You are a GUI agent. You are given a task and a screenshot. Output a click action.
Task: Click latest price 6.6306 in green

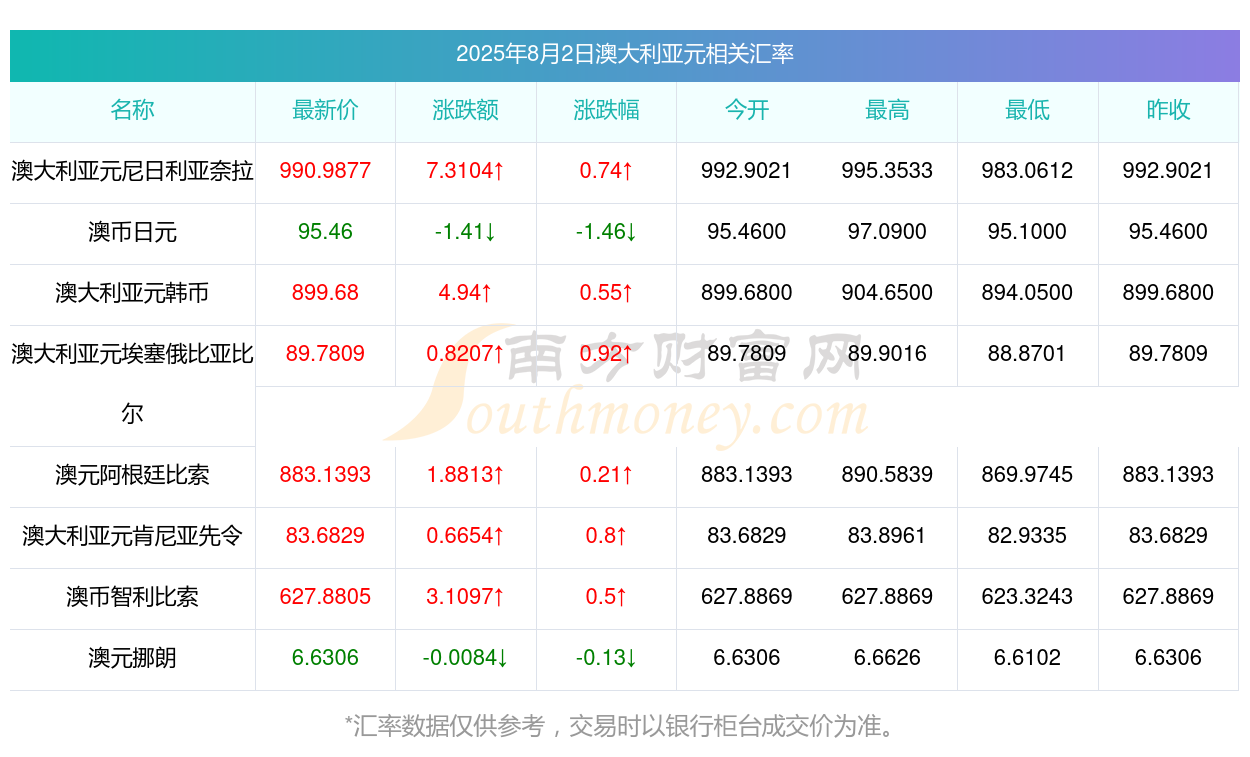(x=325, y=658)
